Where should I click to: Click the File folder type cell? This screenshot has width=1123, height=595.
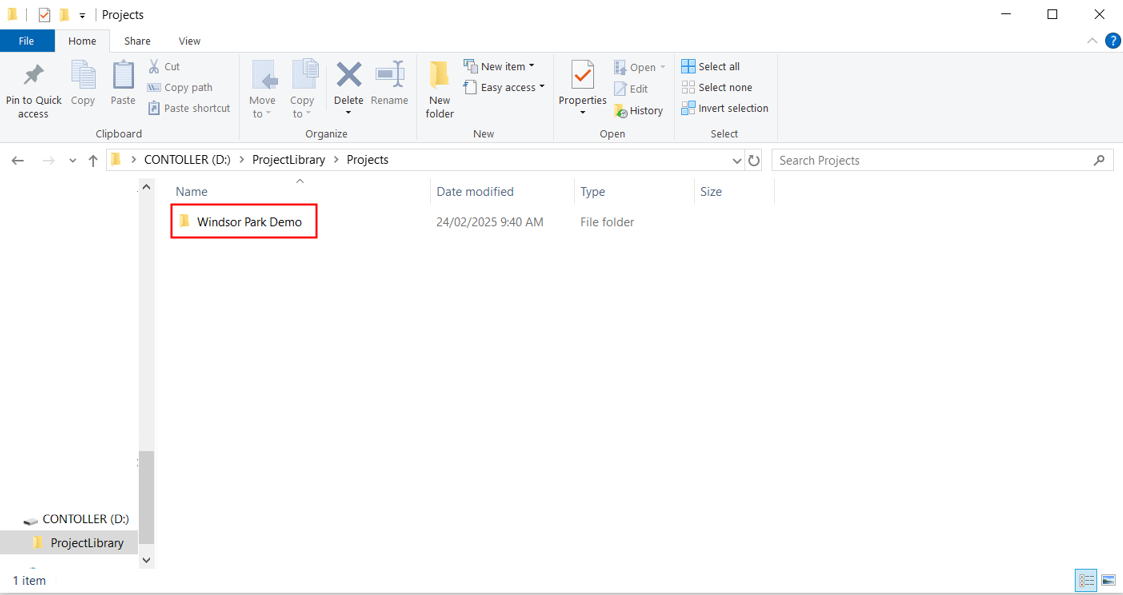click(607, 222)
